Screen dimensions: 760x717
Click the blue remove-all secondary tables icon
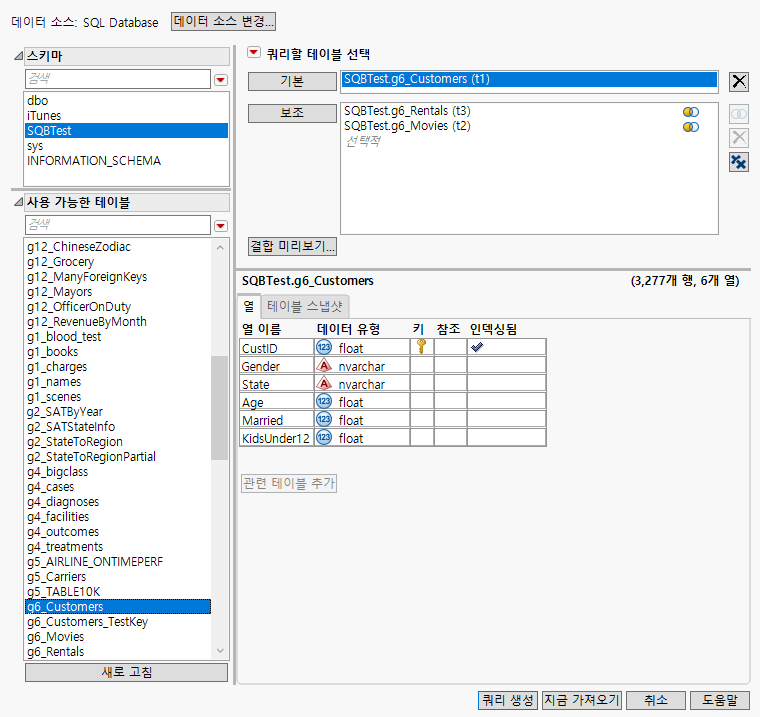point(739,162)
